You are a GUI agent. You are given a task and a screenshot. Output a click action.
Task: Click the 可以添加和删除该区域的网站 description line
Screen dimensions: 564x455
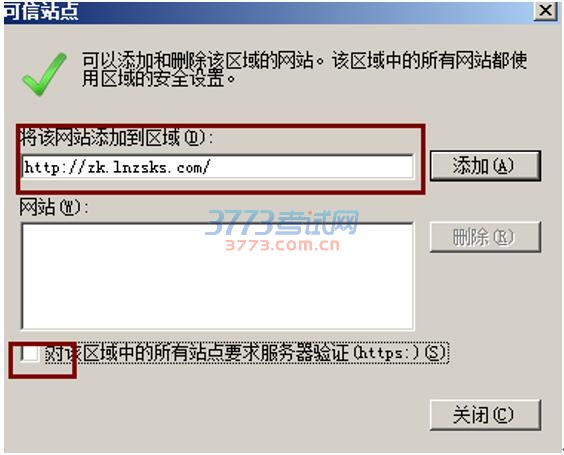click(201, 60)
